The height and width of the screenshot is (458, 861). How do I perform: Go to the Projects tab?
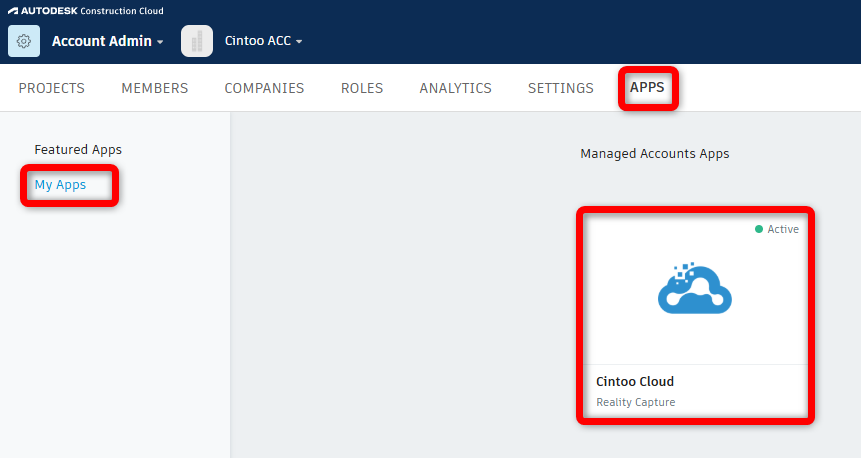pyautogui.click(x=52, y=88)
